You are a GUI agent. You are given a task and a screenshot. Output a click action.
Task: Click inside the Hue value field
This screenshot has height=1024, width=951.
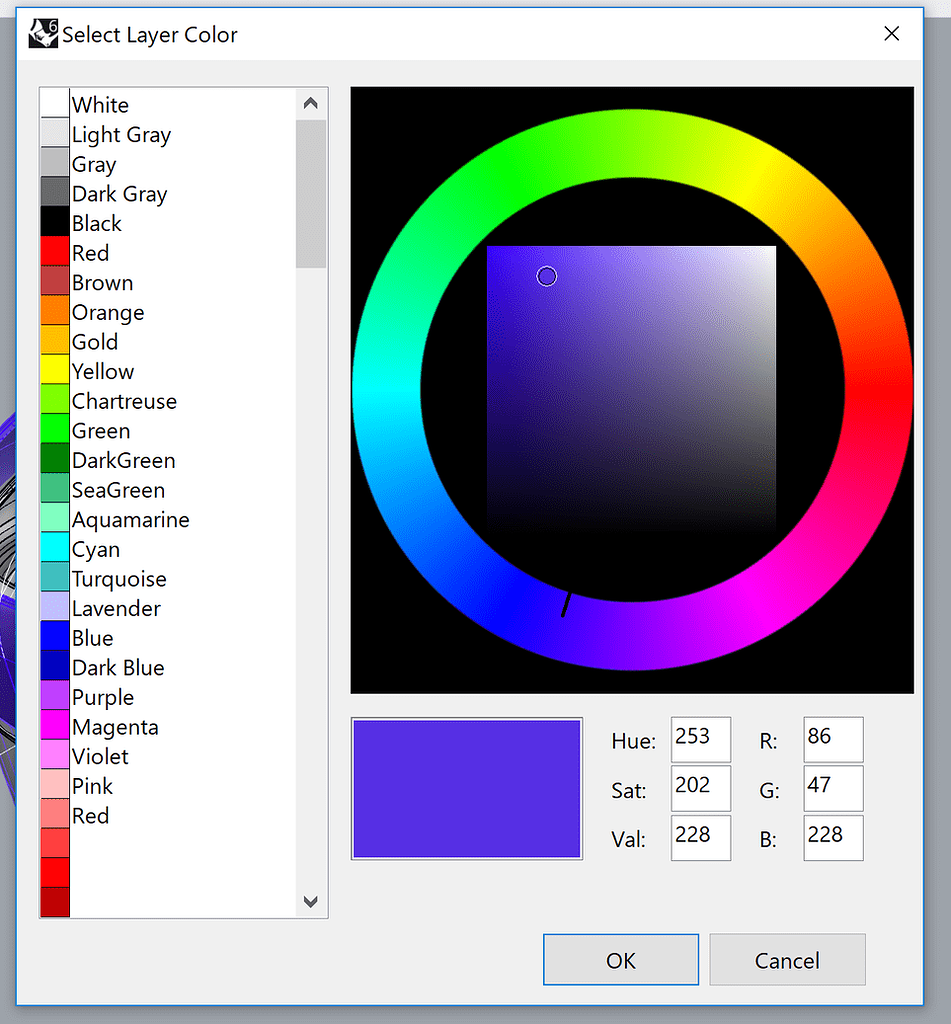[700, 739]
